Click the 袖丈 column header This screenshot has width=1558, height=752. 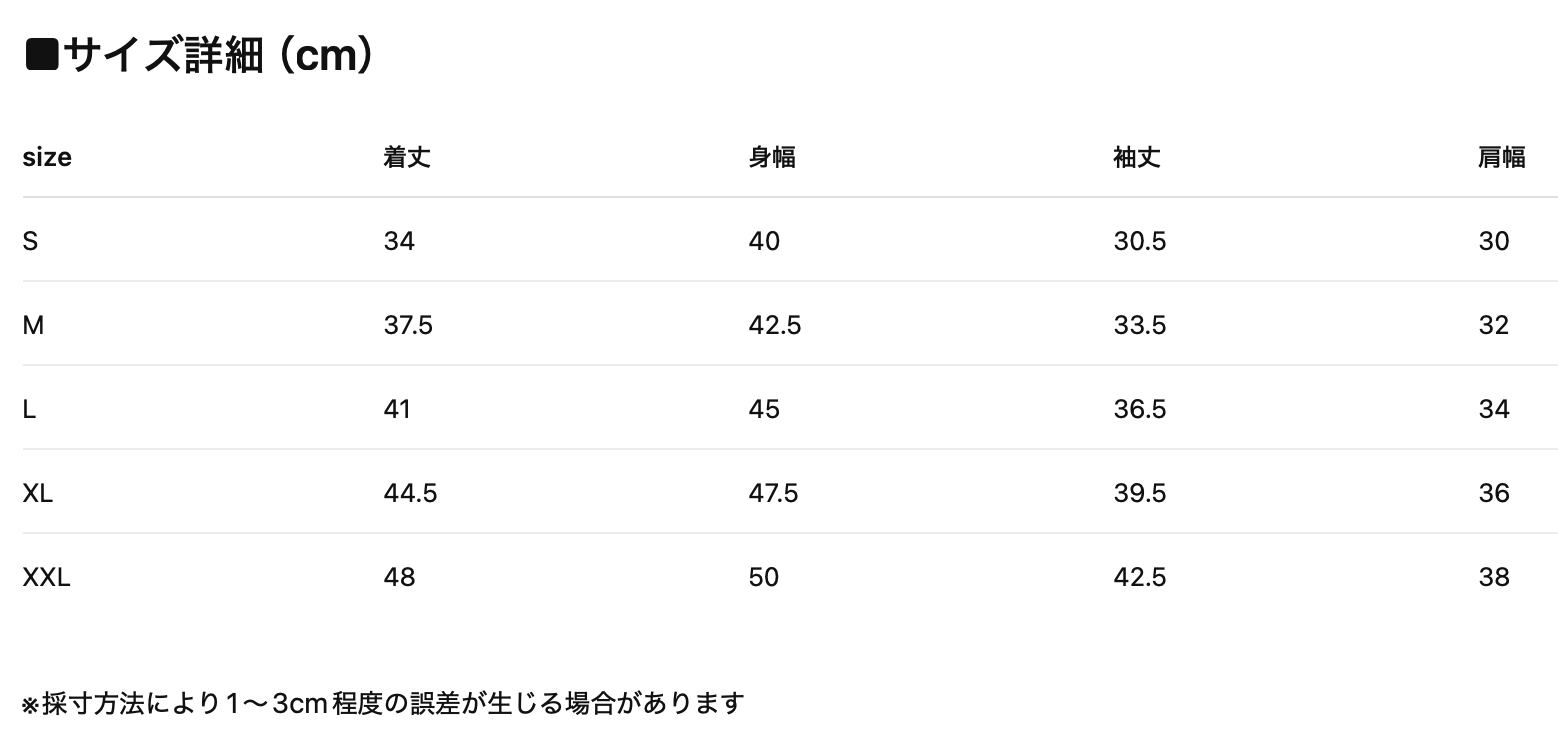pyautogui.click(x=1137, y=158)
